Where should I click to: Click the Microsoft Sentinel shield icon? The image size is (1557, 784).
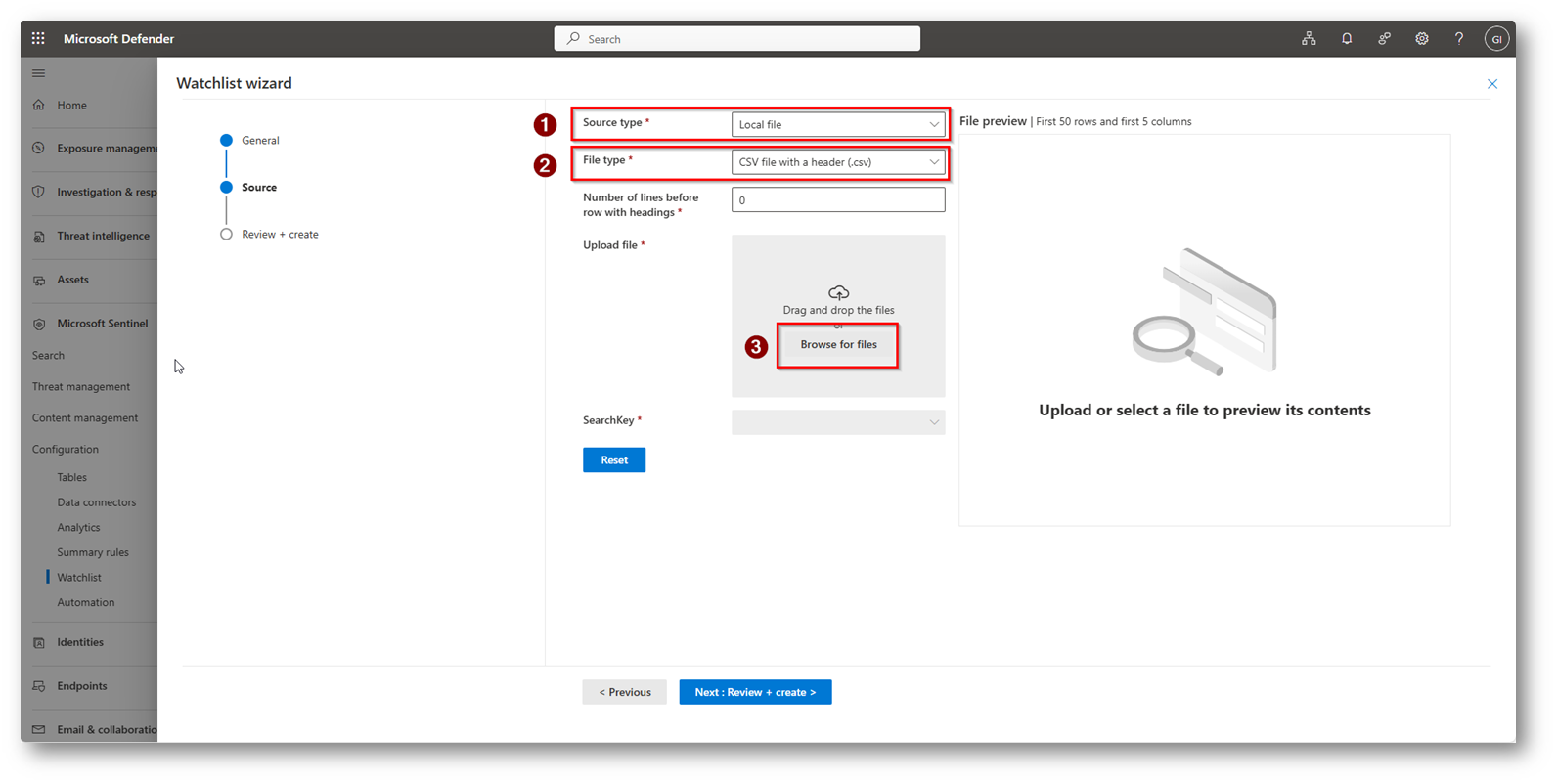[39, 324]
